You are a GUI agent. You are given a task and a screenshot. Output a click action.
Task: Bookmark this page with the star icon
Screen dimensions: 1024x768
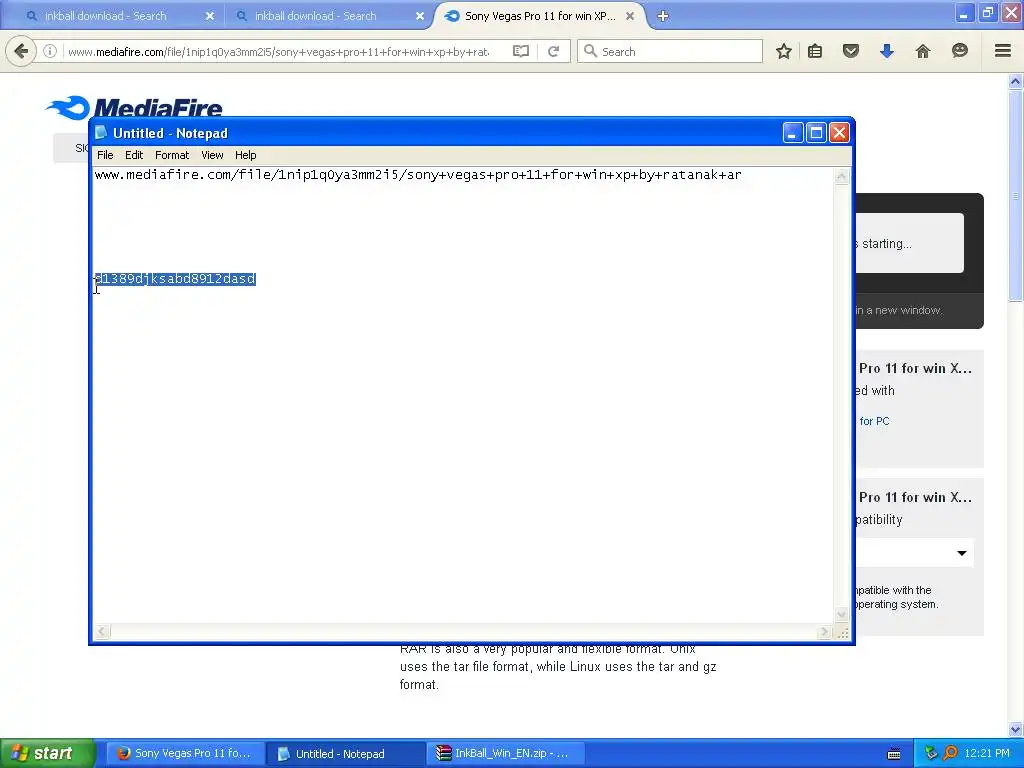(784, 51)
